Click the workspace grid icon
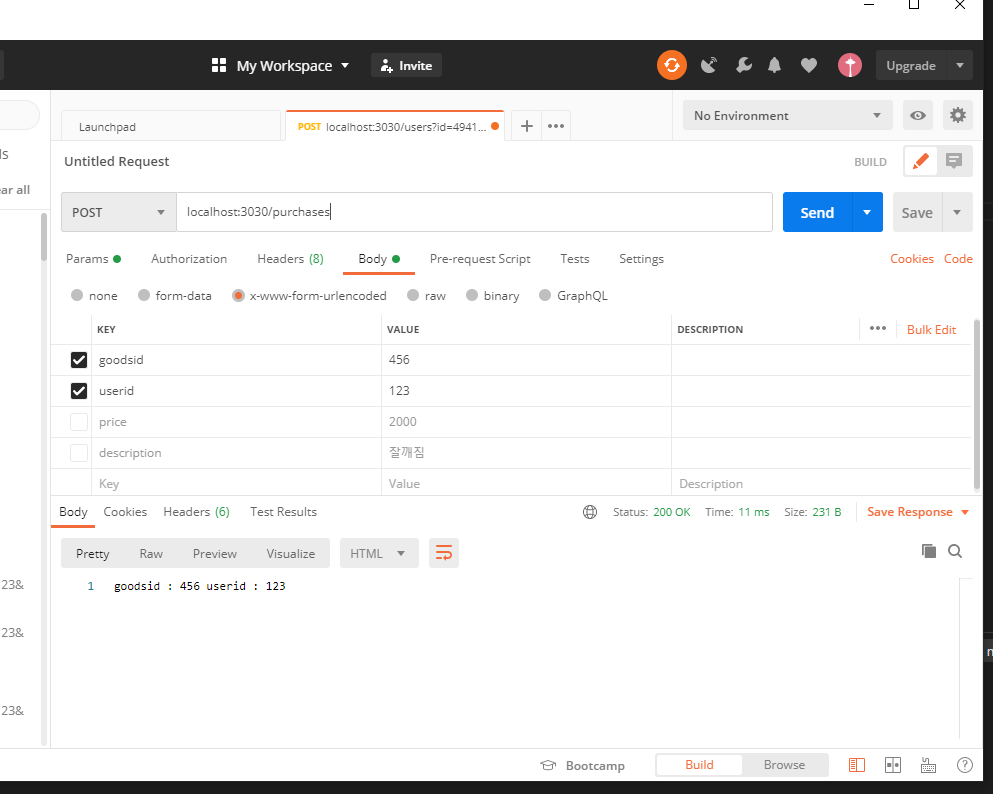Viewport: 993px width, 794px height. 218,65
